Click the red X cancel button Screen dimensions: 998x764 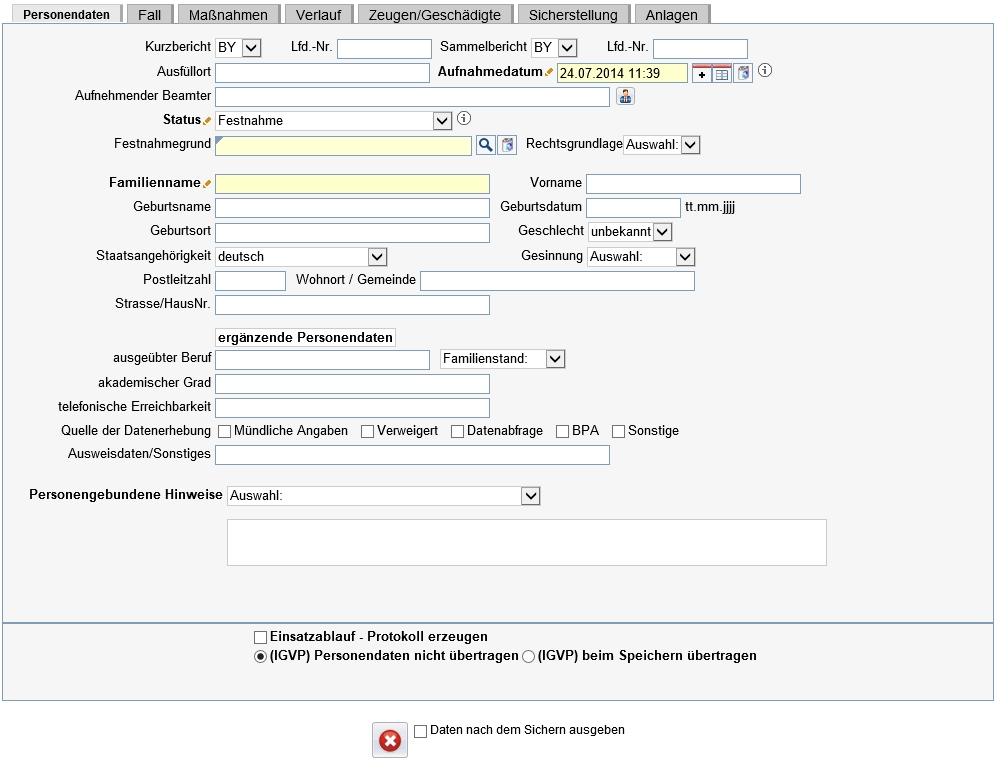coord(390,740)
